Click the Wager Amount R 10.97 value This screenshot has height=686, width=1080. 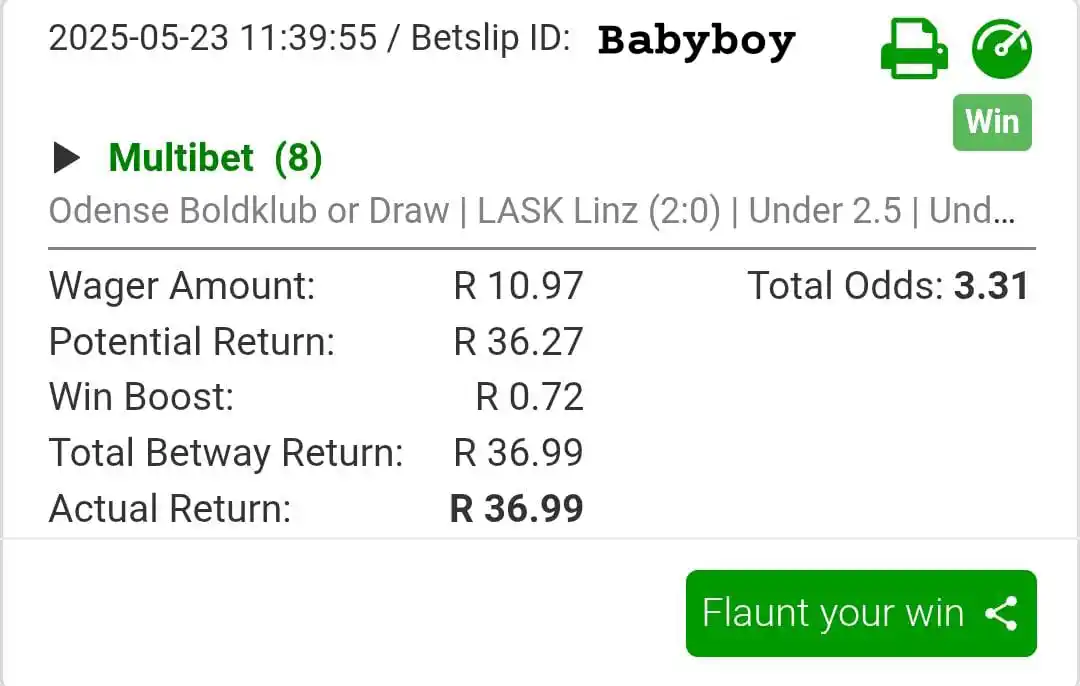click(x=518, y=286)
